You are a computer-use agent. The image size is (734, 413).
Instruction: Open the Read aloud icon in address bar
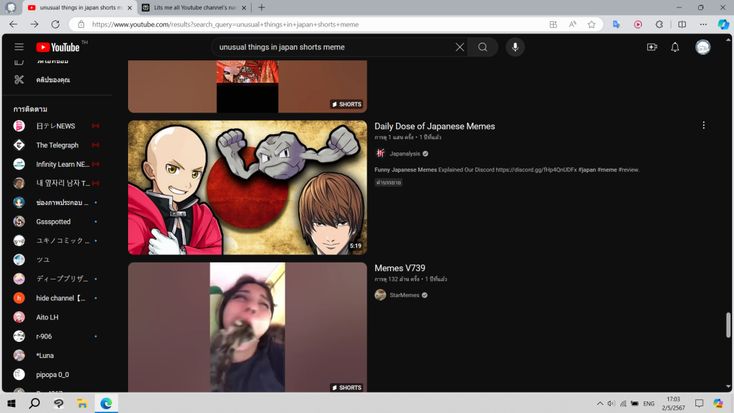pos(572,24)
